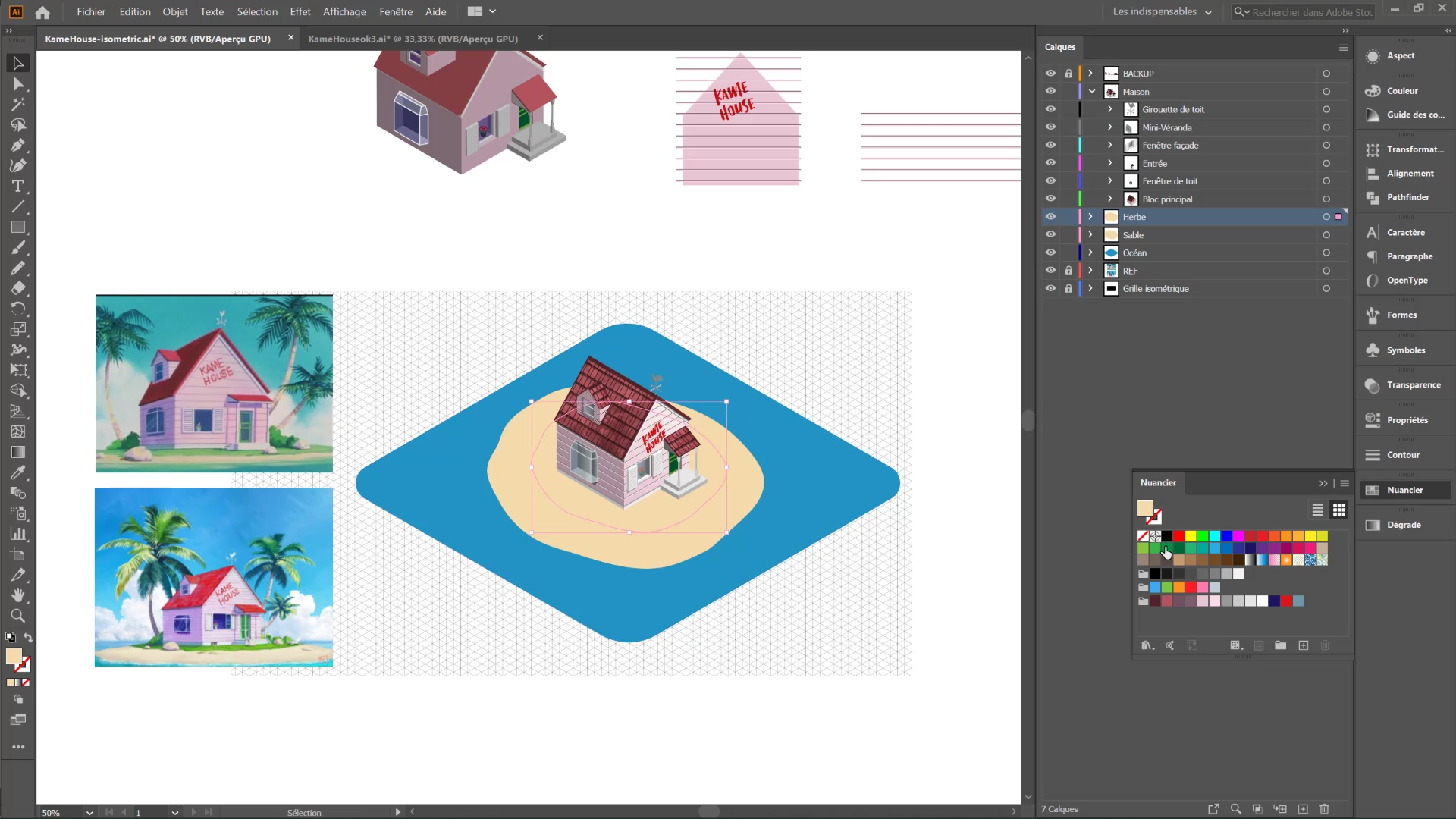Hide the Sable layer
Viewport: 1456px width, 819px height.
[x=1050, y=235]
